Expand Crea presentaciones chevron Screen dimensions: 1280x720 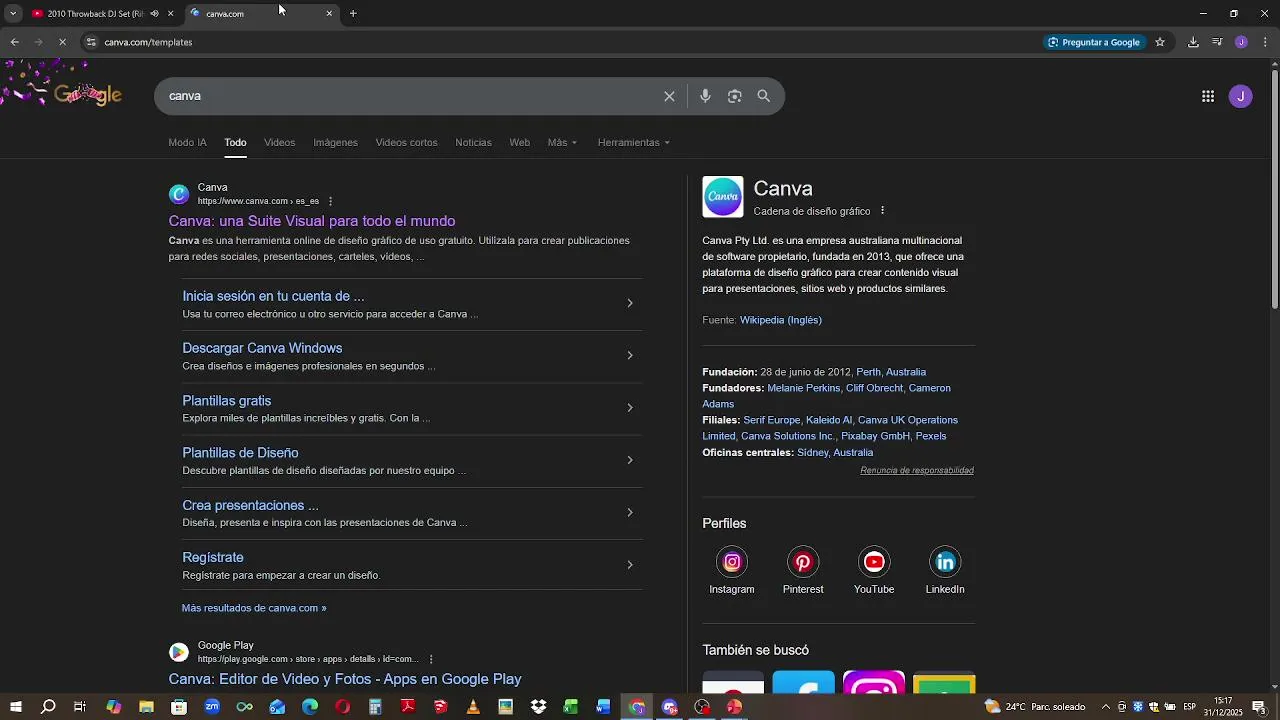(630, 513)
